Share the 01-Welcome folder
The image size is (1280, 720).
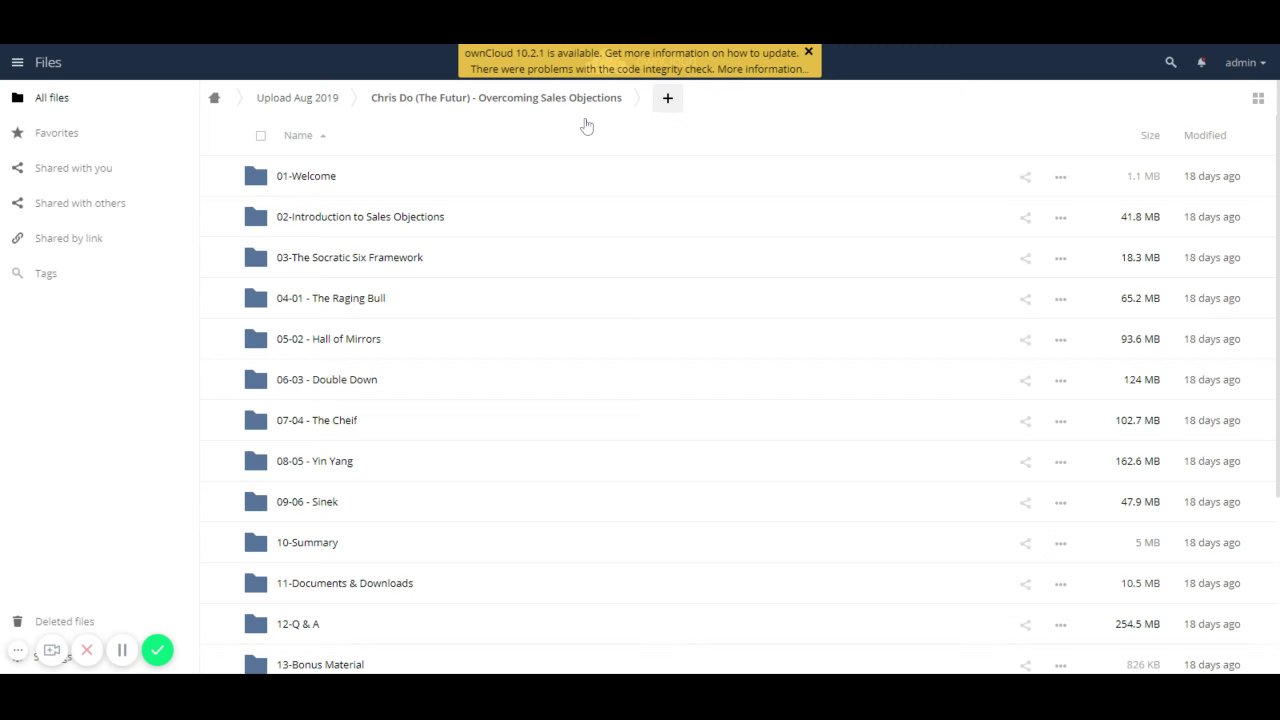[1025, 177]
